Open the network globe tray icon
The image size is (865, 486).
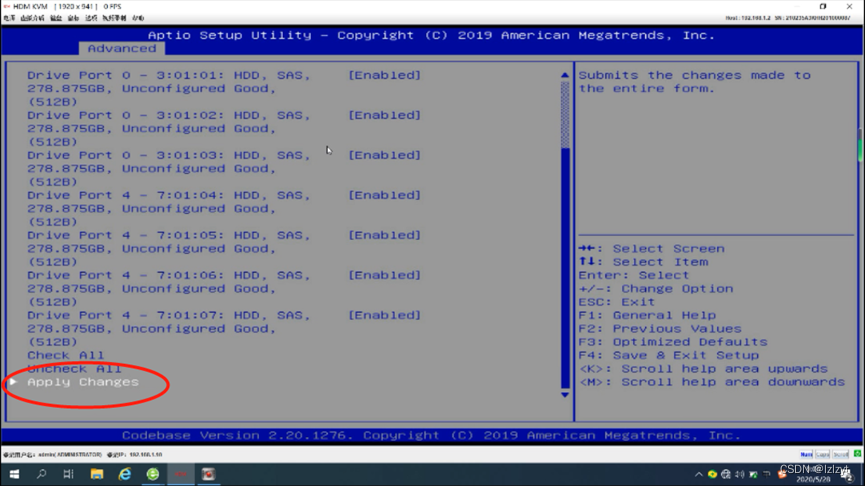coord(726,474)
